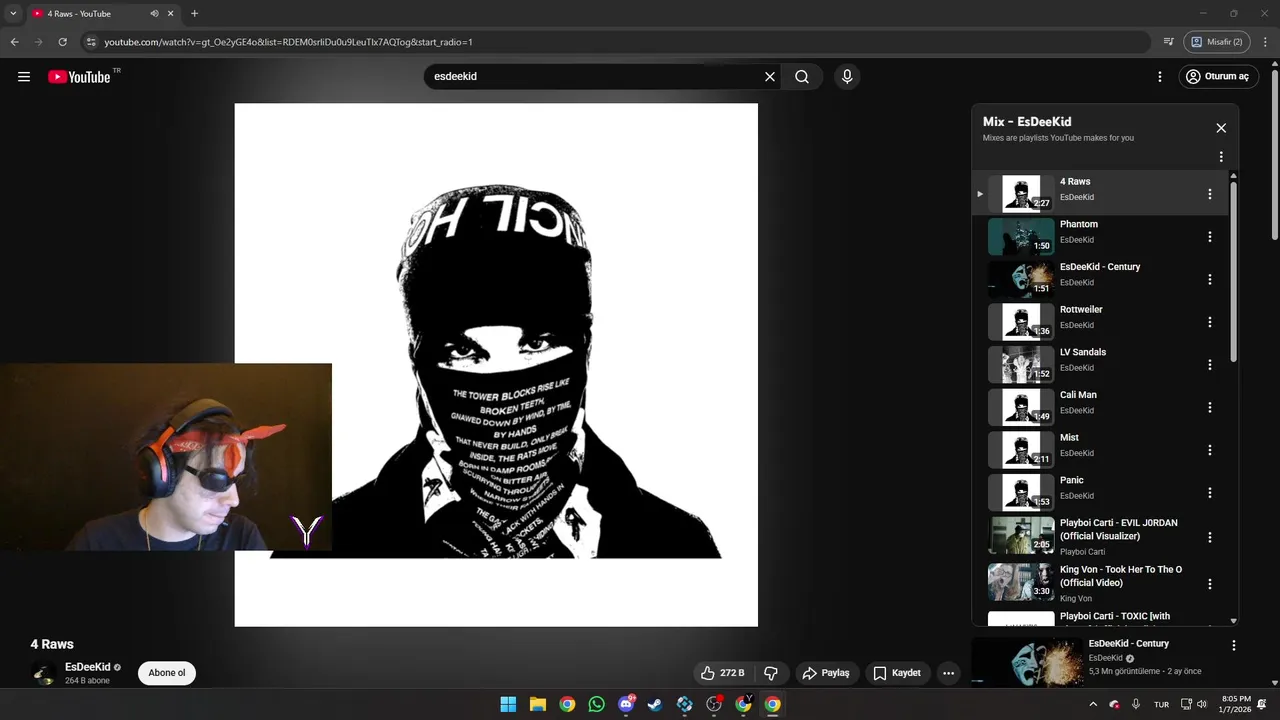Select the Rottweiler thumbnail in playlist

pyautogui.click(x=1021, y=322)
